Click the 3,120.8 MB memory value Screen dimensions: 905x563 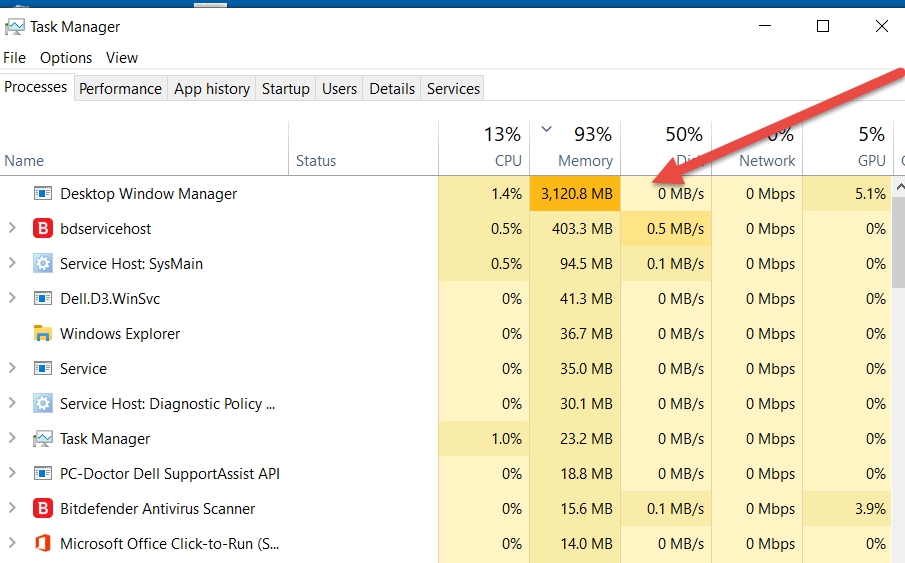577,193
